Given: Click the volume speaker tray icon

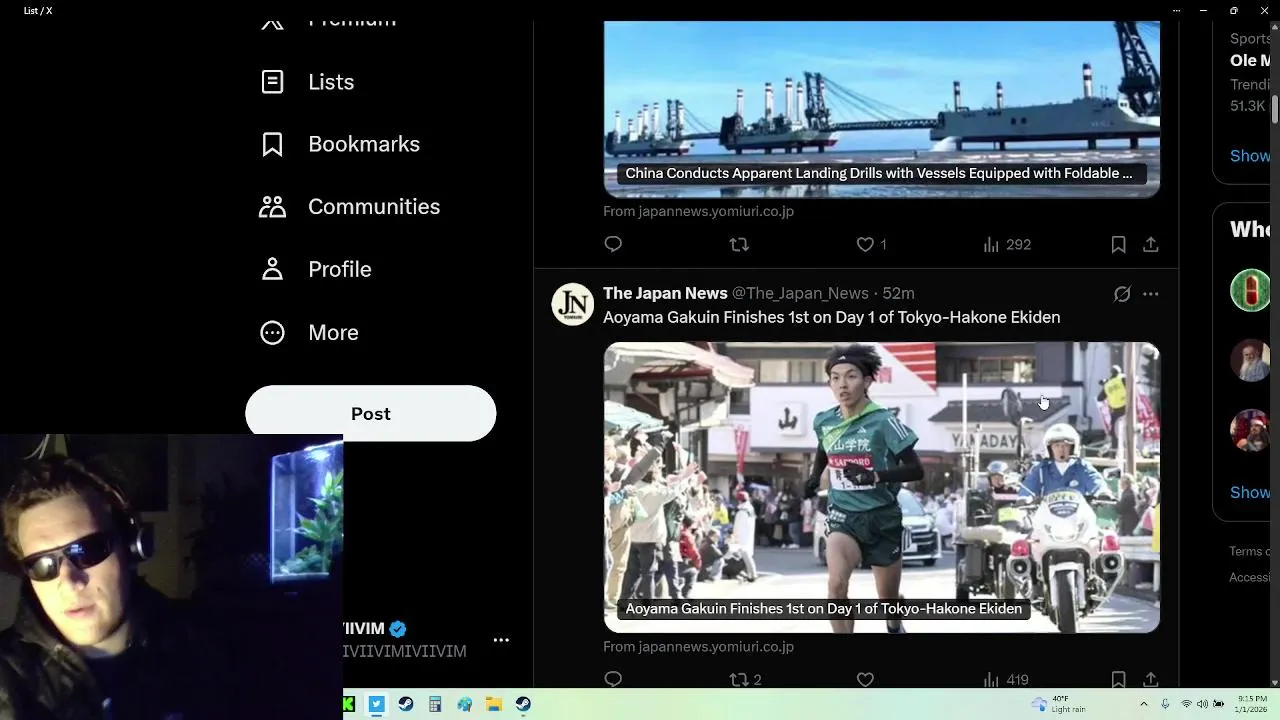Looking at the screenshot, I should click(x=1203, y=704).
